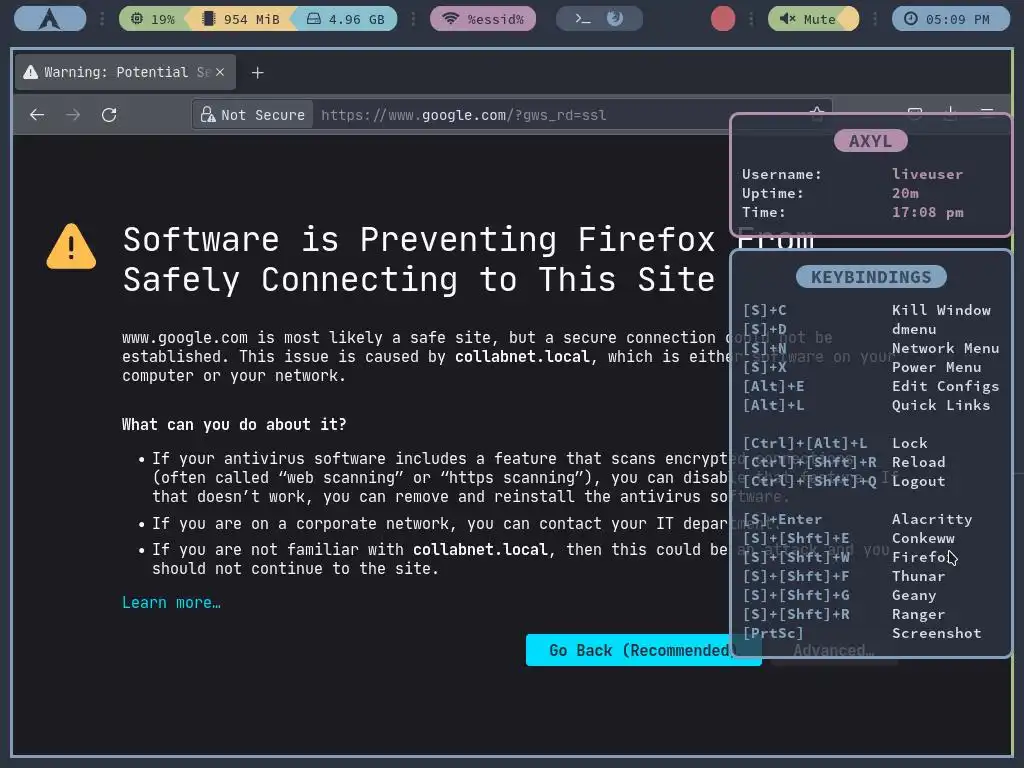Click the memory 954 MiB module
Image resolution: width=1024 pixels, height=768 pixels.
[x=240, y=19]
